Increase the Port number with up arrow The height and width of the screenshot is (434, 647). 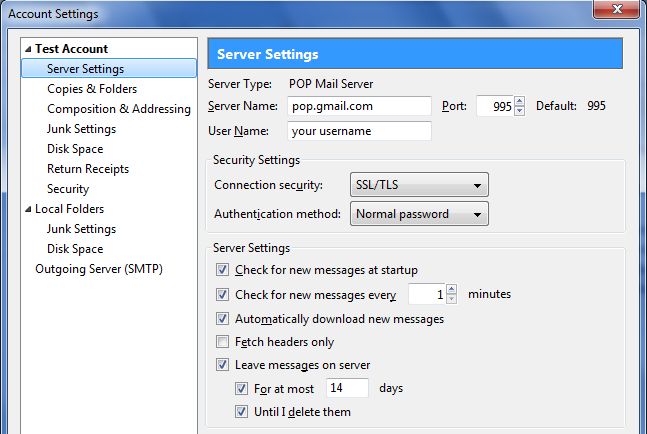click(x=520, y=101)
